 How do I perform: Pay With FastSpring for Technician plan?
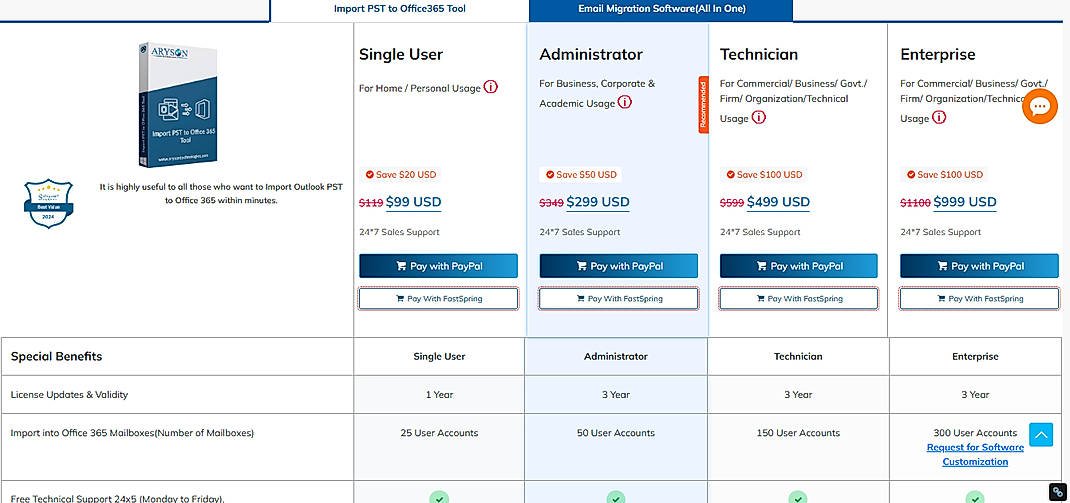tap(798, 299)
